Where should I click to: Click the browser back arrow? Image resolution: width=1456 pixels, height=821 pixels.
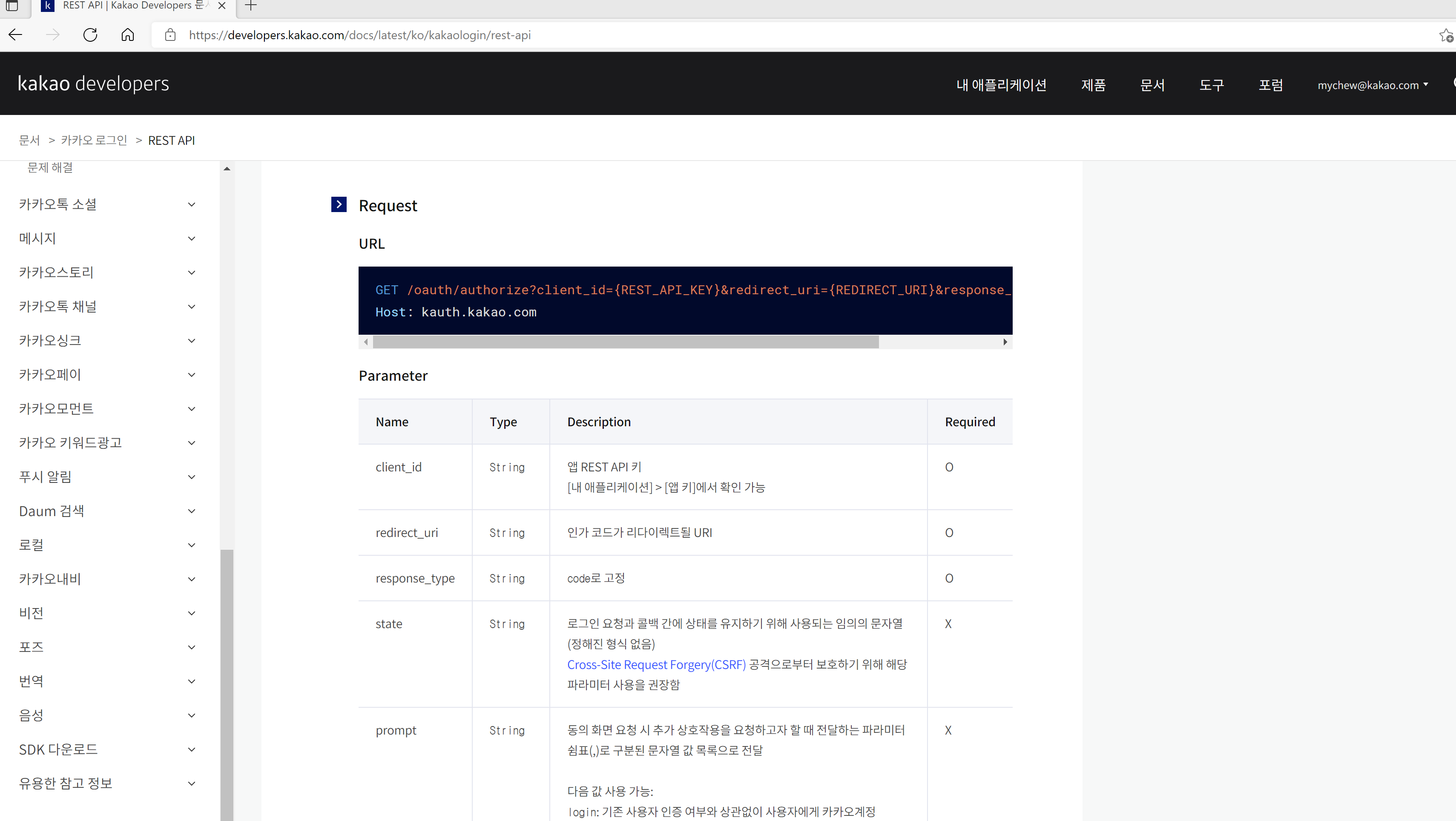coord(15,35)
